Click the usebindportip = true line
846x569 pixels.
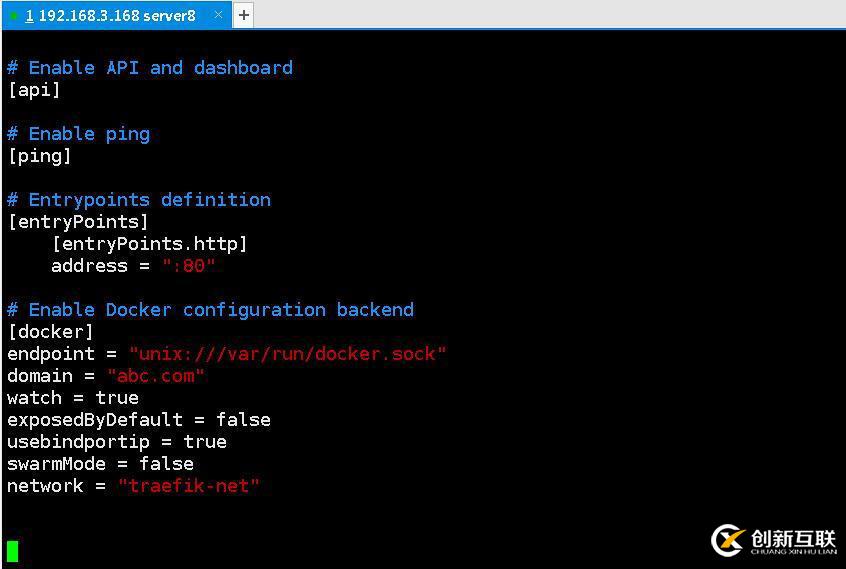coord(117,442)
